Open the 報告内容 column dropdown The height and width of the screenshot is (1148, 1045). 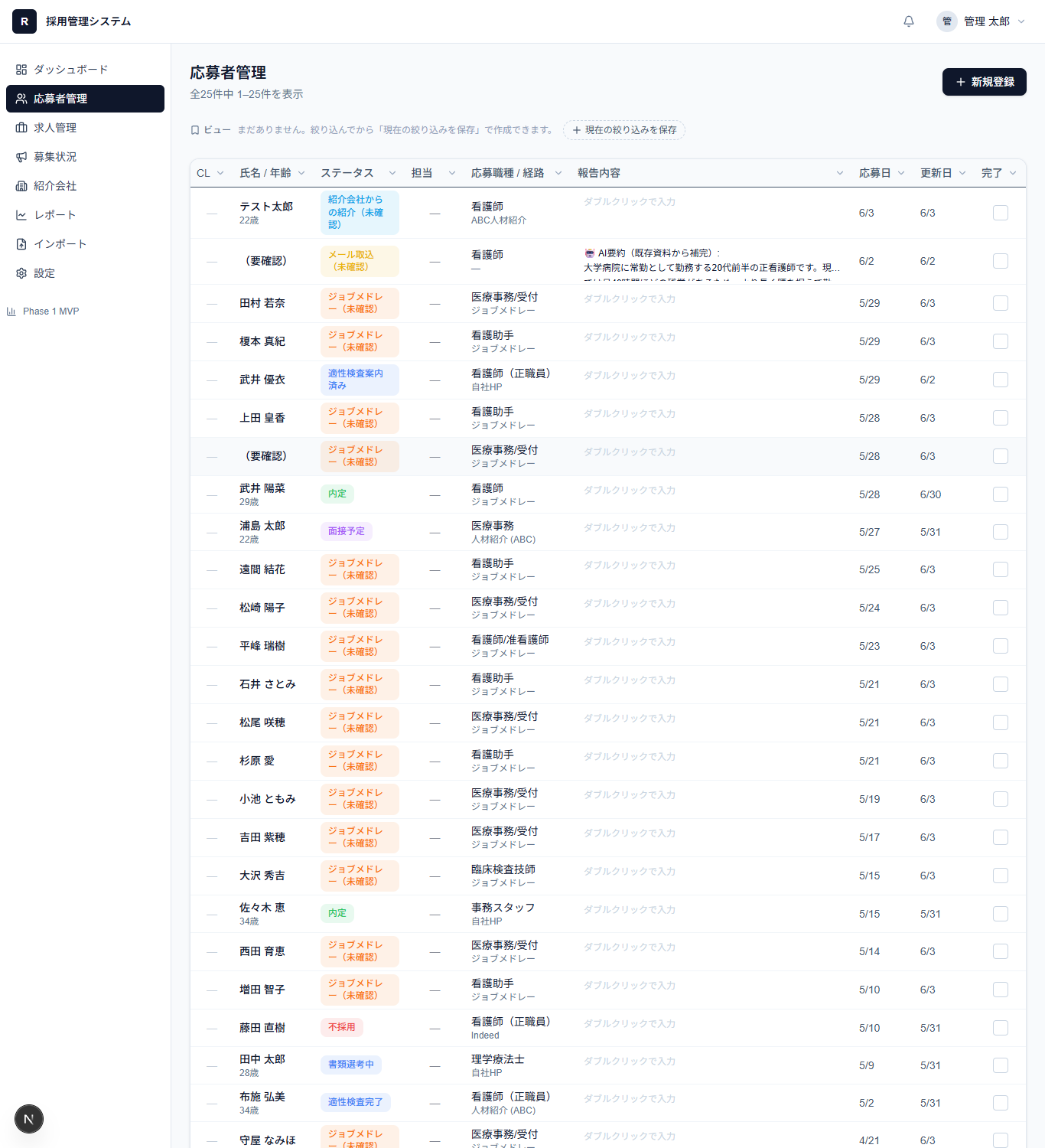[840, 173]
